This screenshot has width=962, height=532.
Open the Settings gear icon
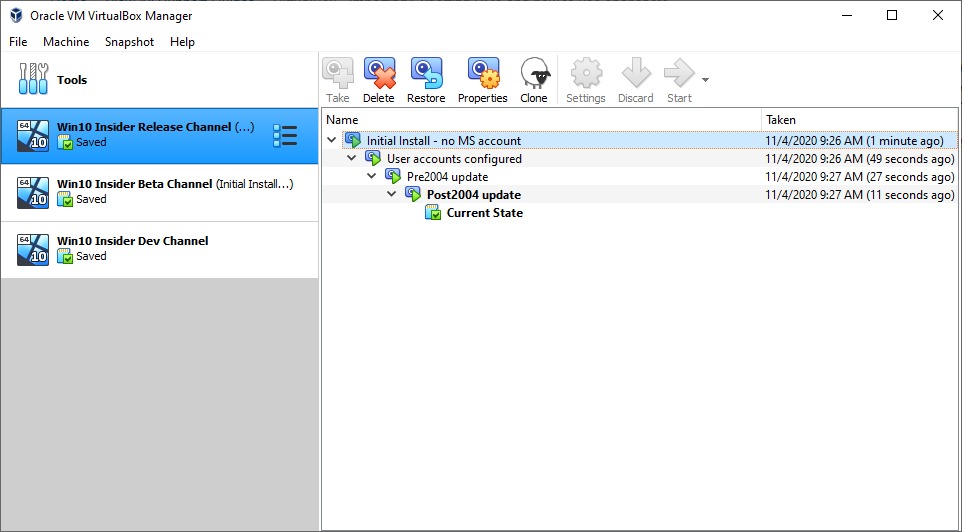click(x=586, y=74)
